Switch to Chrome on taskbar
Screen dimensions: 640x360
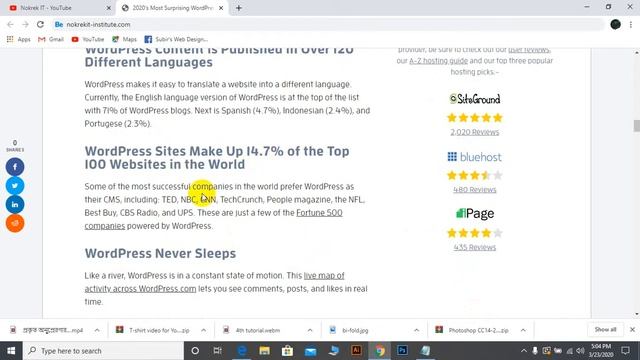380,351
